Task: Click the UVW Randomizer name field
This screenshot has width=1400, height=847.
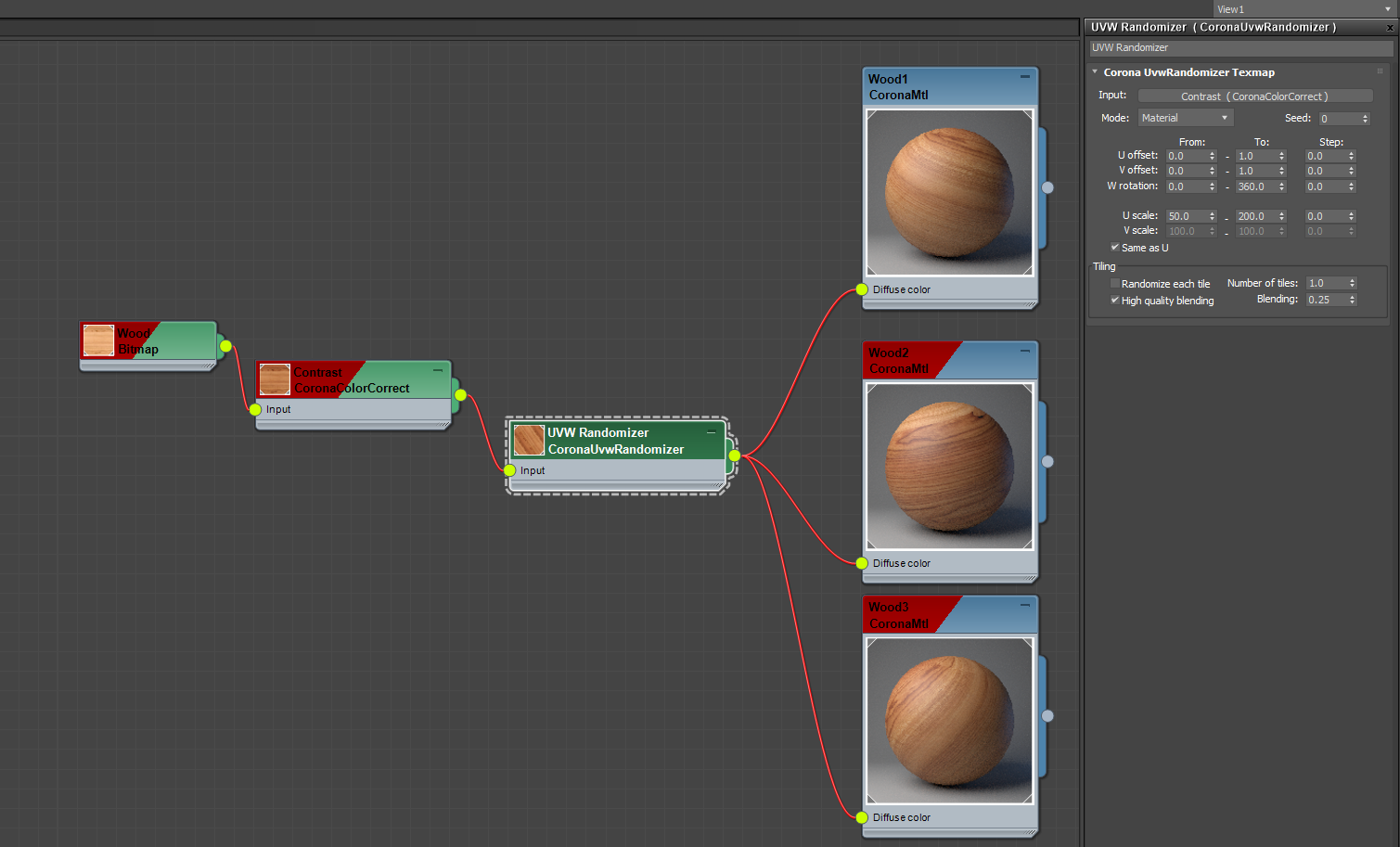Action: click(1240, 47)
